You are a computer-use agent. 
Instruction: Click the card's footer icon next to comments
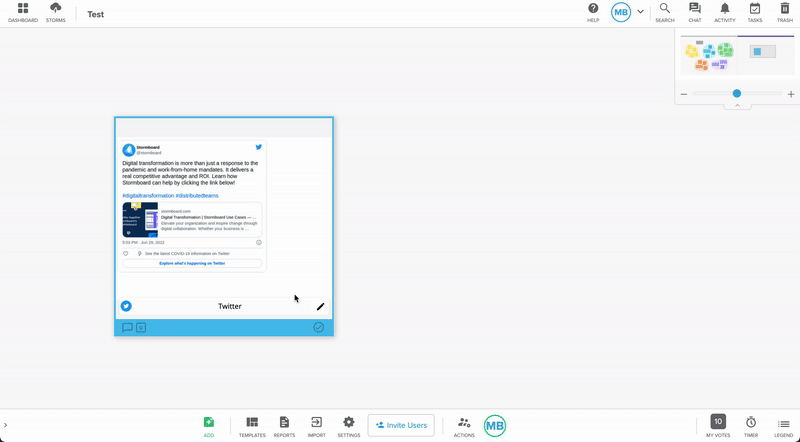point(141,328)
